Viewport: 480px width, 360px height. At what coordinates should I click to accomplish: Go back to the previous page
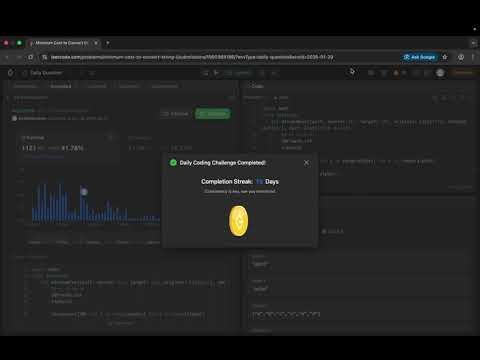coord(7,57)
